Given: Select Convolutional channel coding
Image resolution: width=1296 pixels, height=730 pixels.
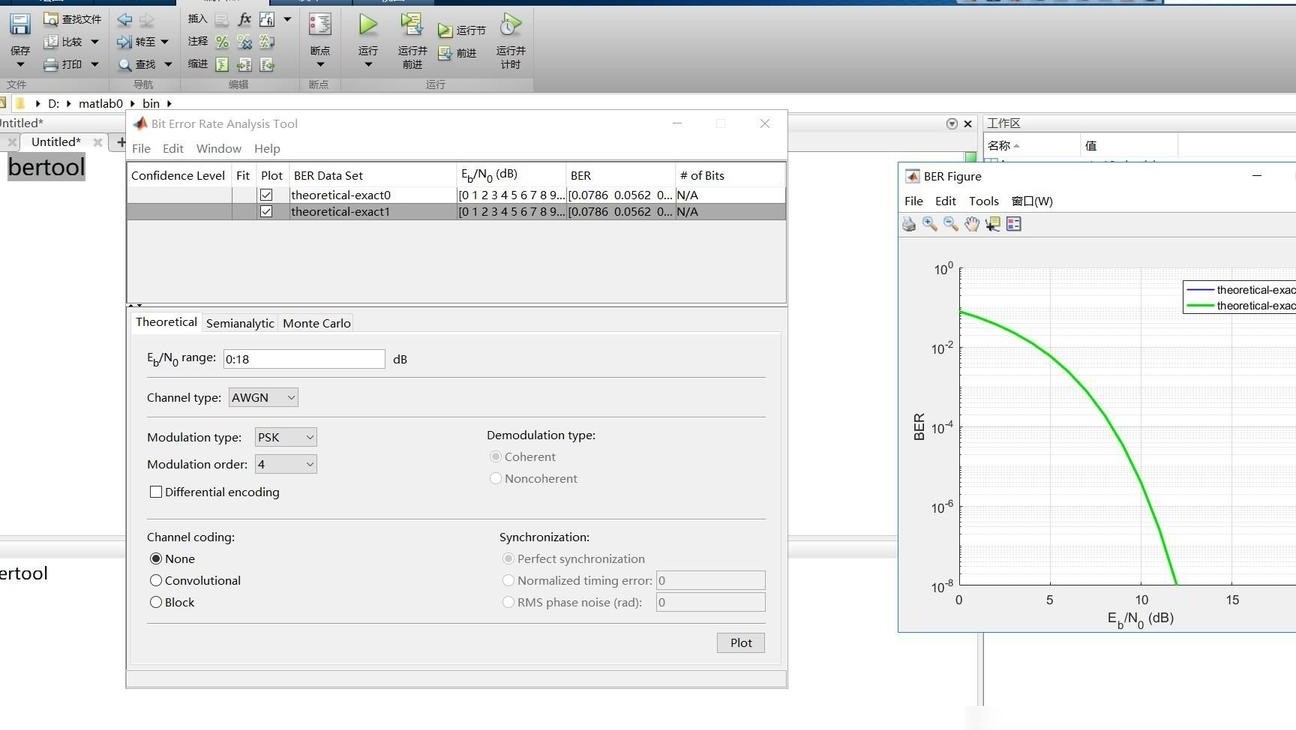Looking at the screenshot, I should coord(156,581).
